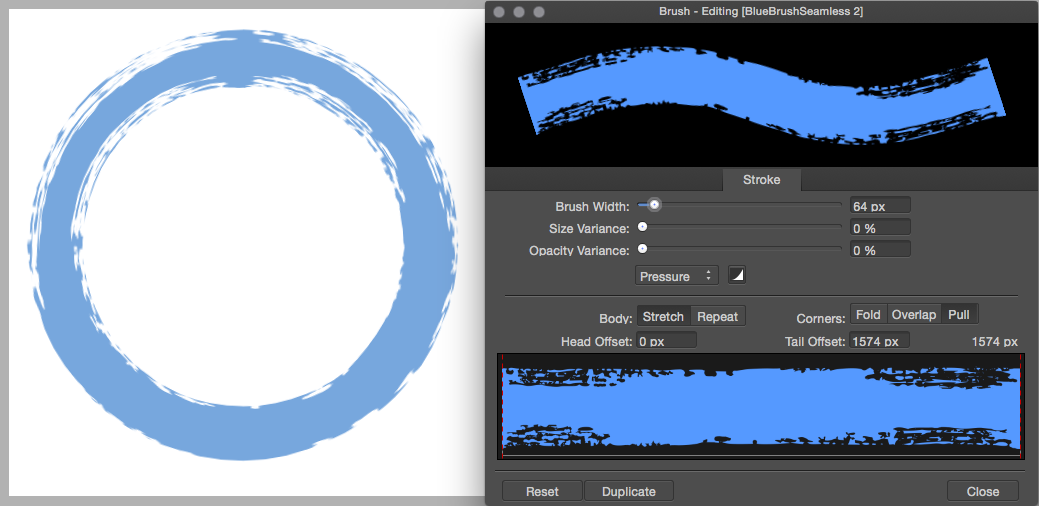This screenshot has height=506, width=1039.
Task: Click the Close button
Action: click(x=983, y=491)
